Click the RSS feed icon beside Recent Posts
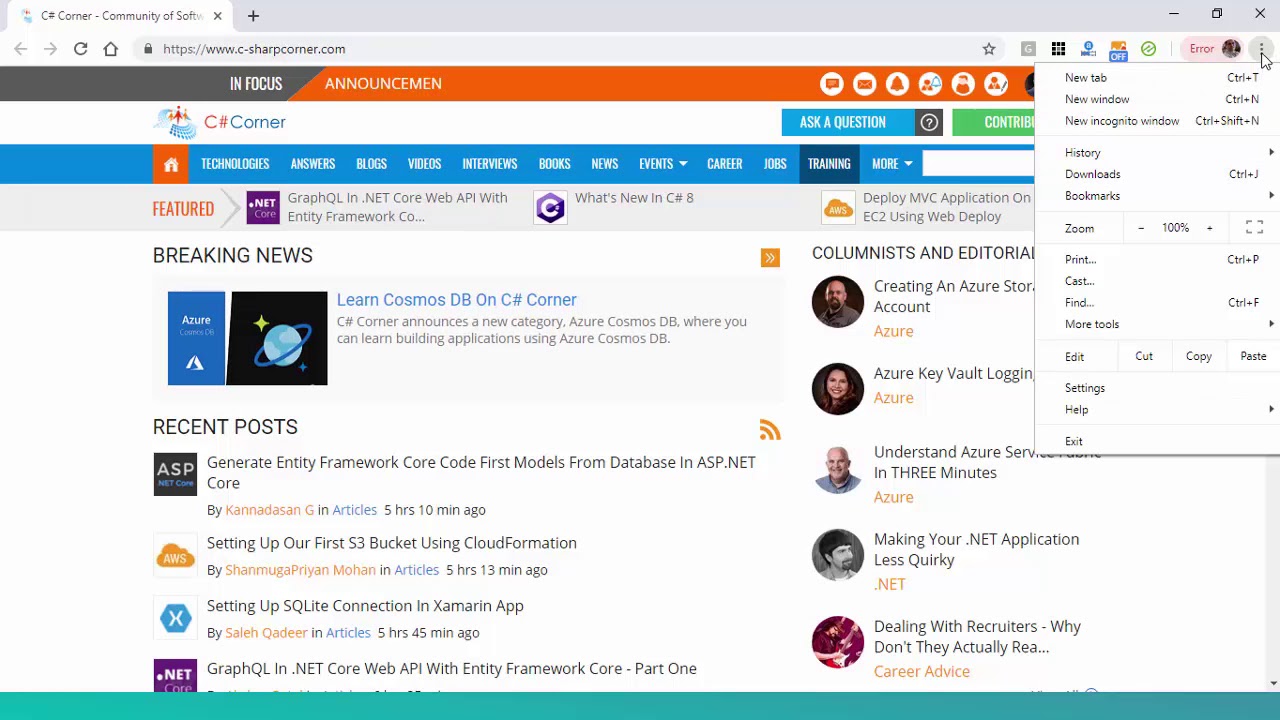 click(x=769, y=430)
